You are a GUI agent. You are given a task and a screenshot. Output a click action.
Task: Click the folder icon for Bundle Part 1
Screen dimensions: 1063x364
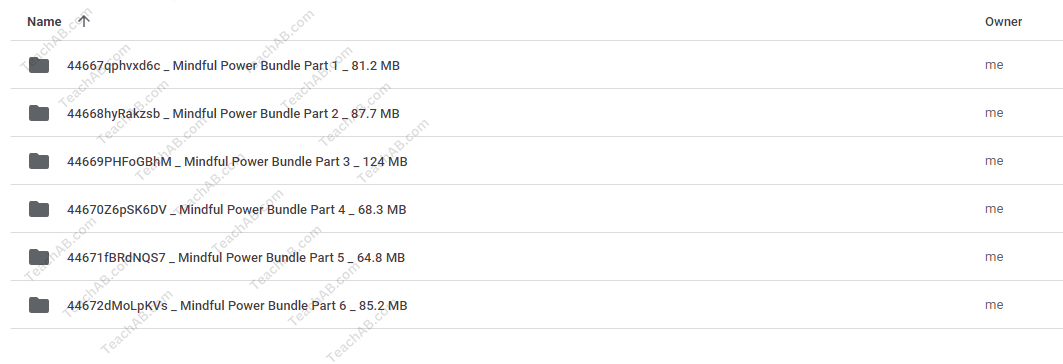39,65
